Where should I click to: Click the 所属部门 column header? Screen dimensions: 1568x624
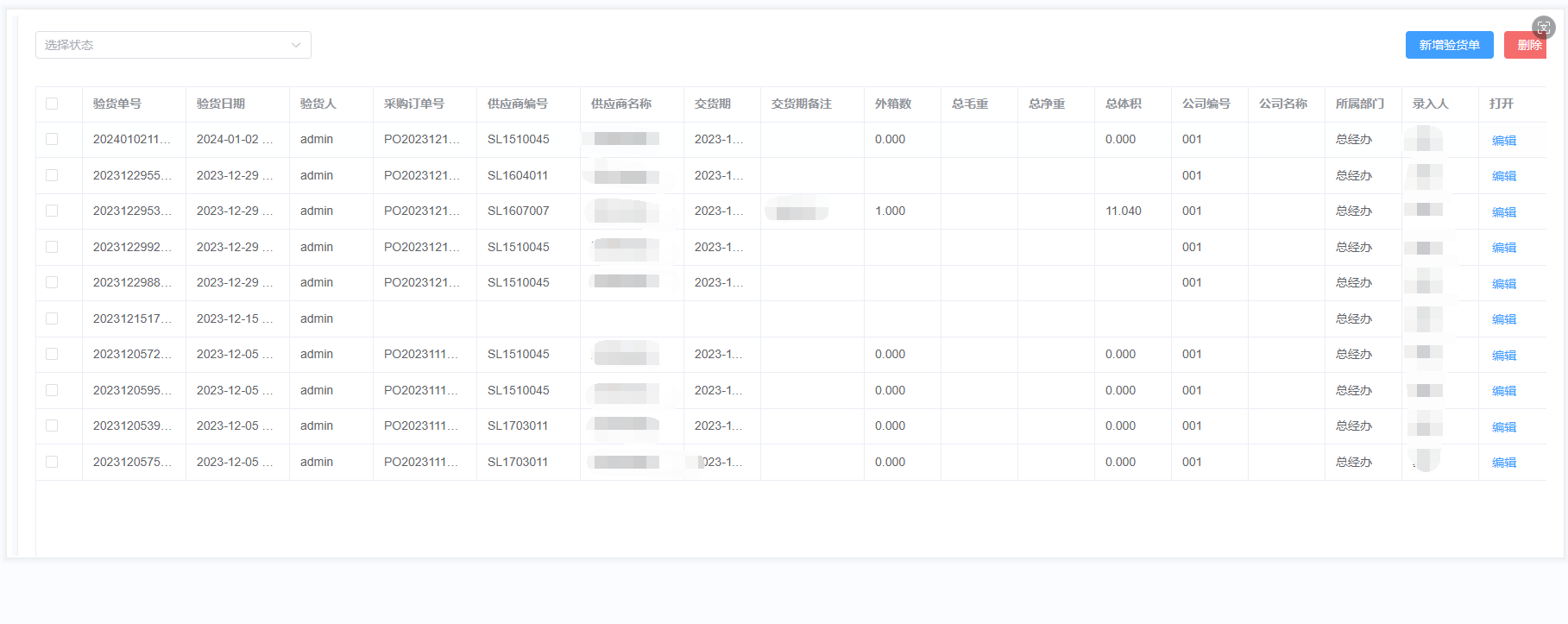[x=1360, y=104]
